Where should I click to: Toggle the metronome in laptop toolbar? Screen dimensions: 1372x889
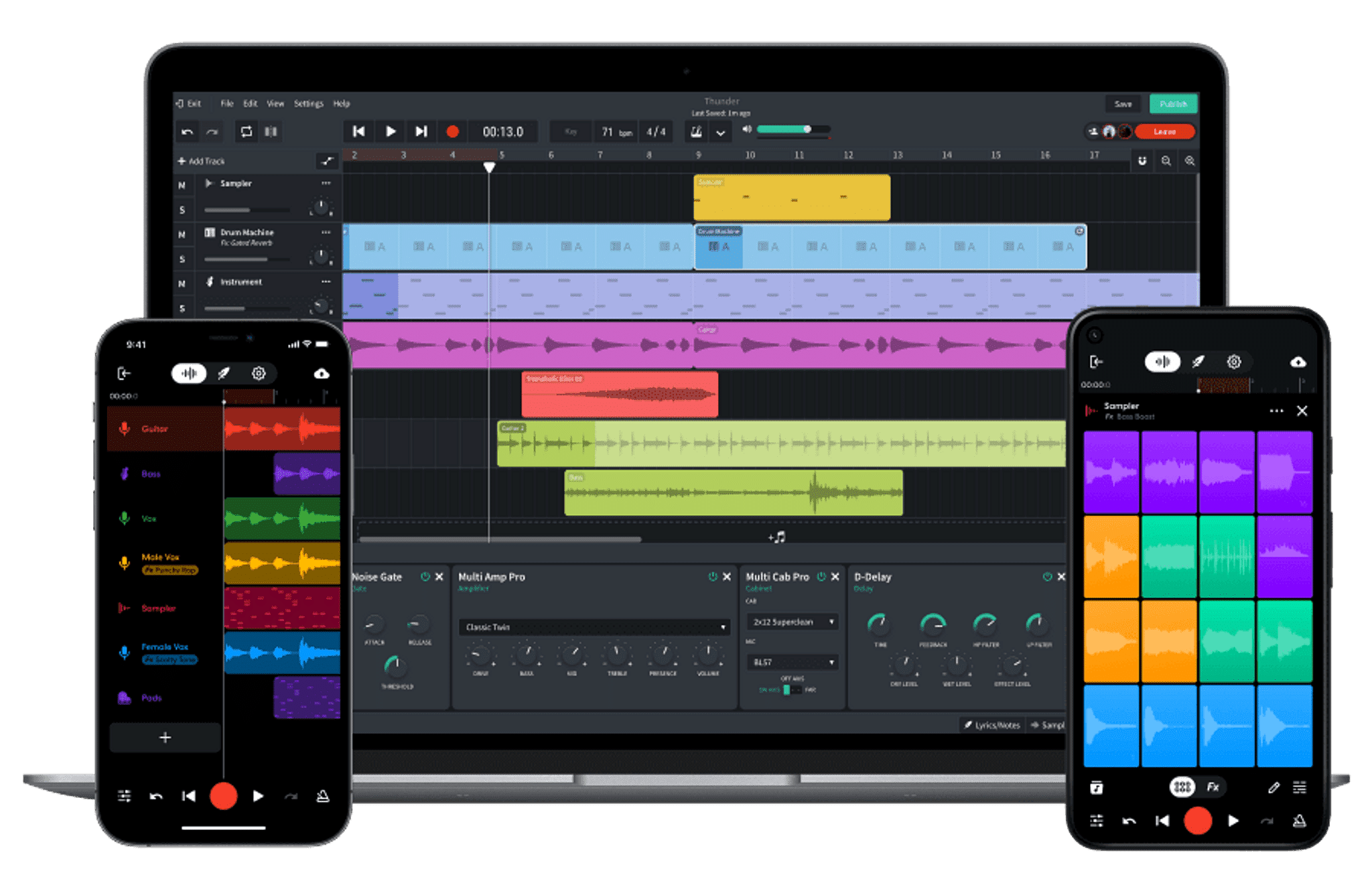tap(697, 132)
